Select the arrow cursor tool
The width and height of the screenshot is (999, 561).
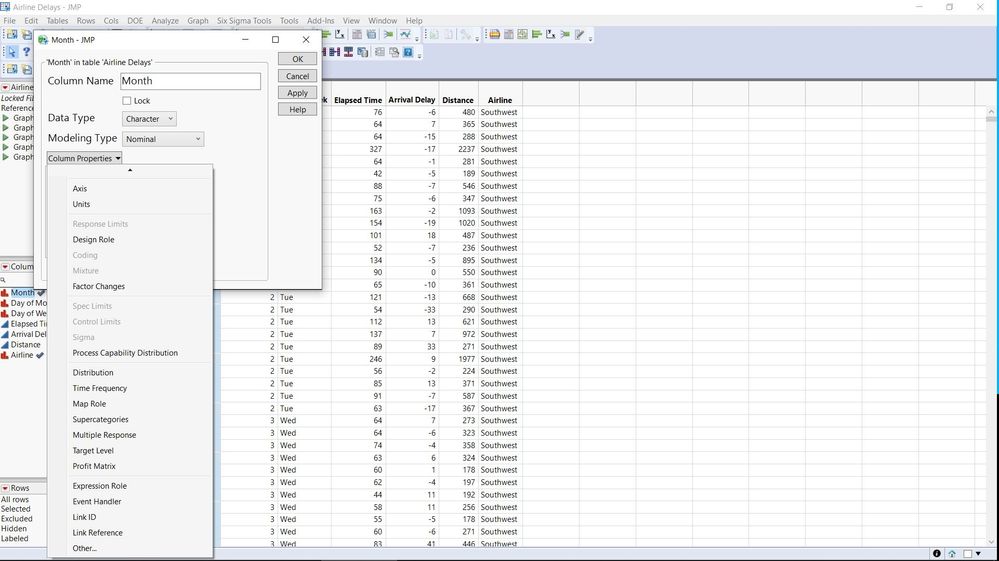(x=12, y=52)
